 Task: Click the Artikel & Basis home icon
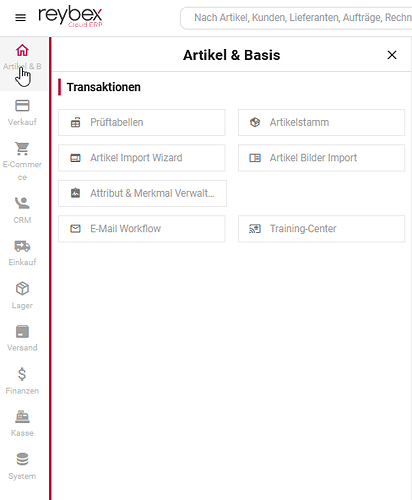point(22,50)
